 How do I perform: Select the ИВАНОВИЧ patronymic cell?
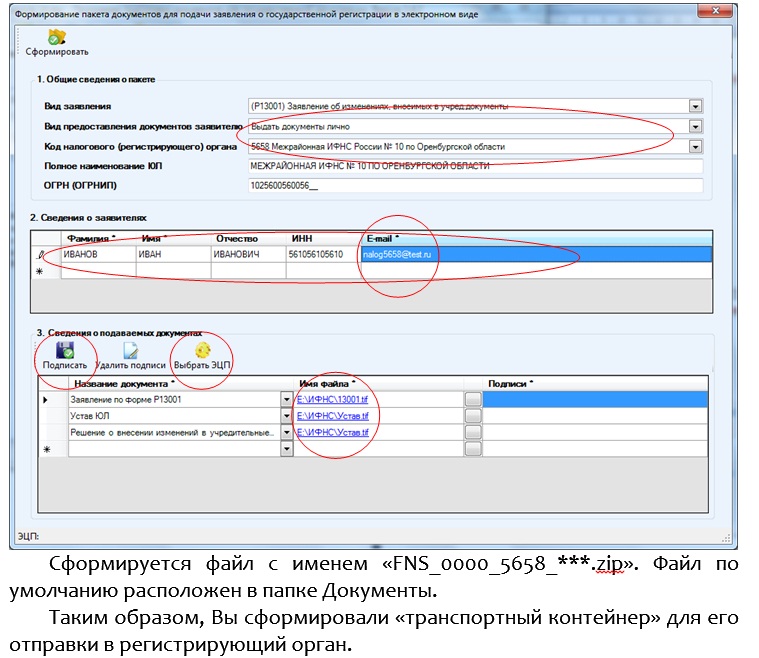pyautogui.click(x=248, y=254)
